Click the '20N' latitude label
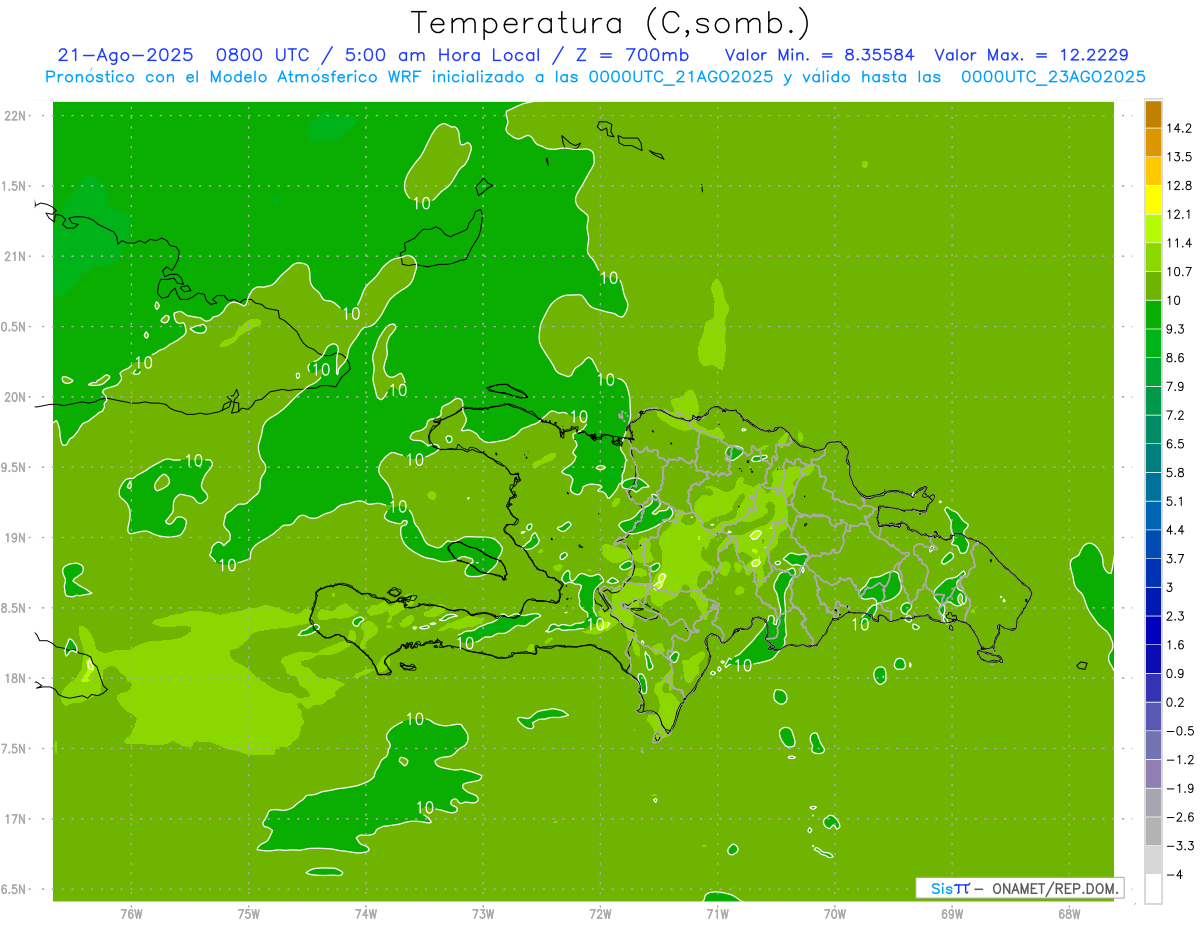 [x=15, y=397]
